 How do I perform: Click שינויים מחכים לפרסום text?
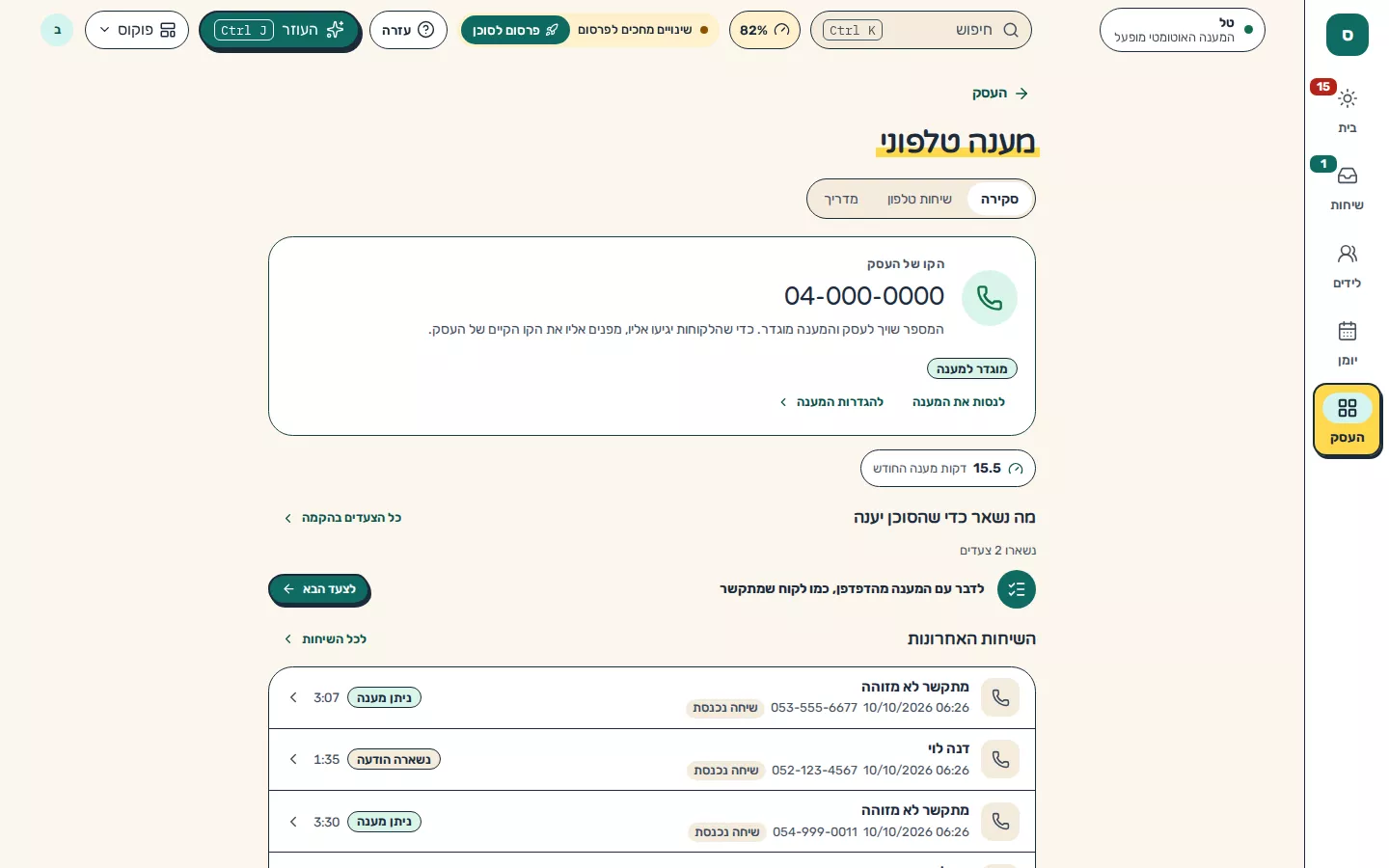[x=635, y=30]
